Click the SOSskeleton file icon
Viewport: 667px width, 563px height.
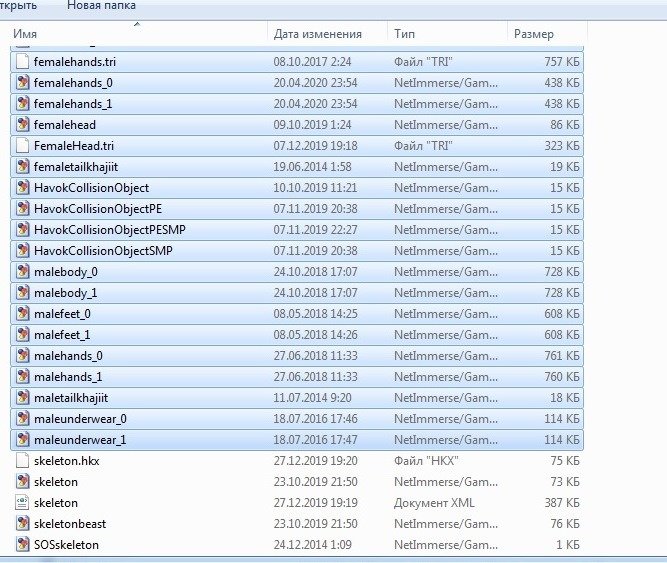coord(24,545)
